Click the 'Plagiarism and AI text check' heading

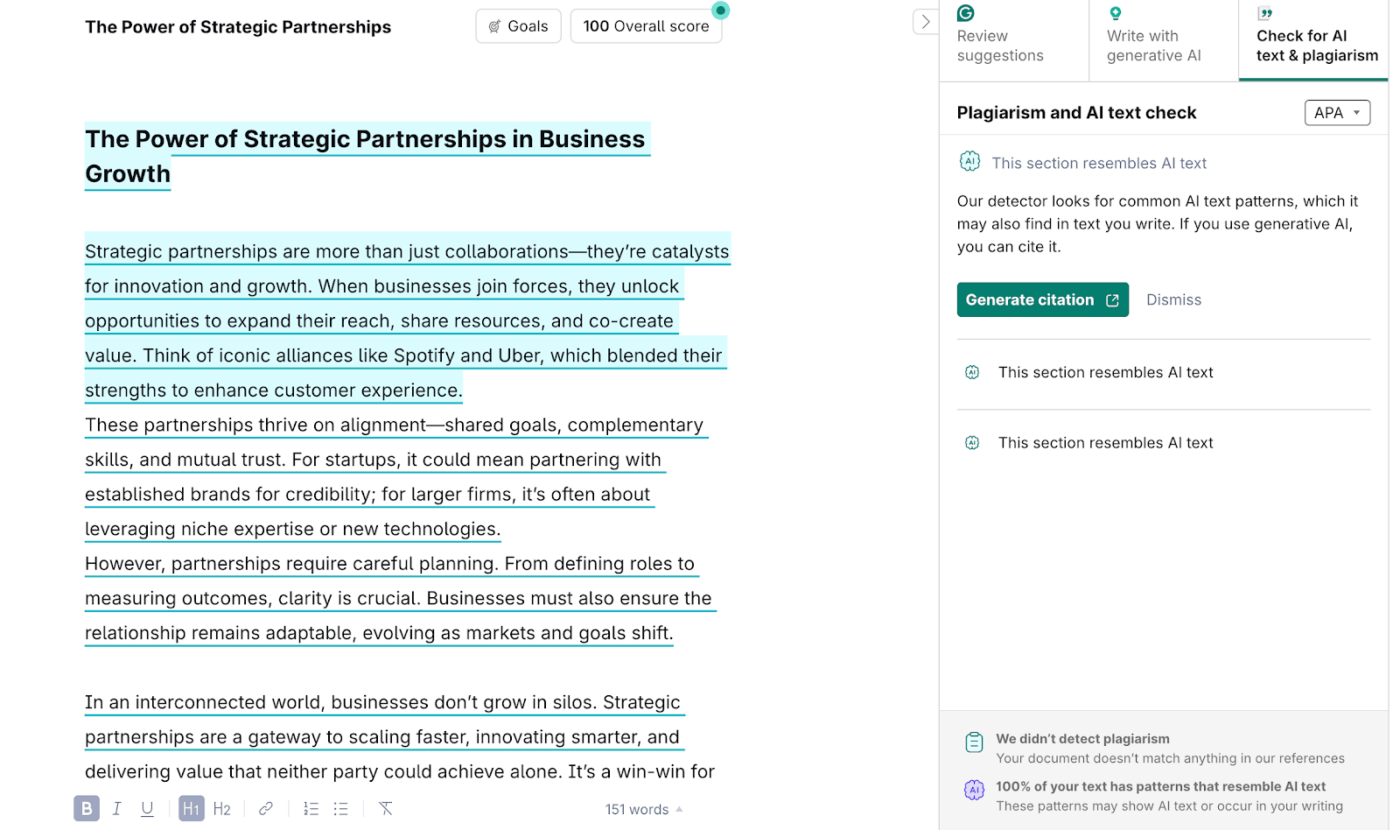tap(1076, 113)
